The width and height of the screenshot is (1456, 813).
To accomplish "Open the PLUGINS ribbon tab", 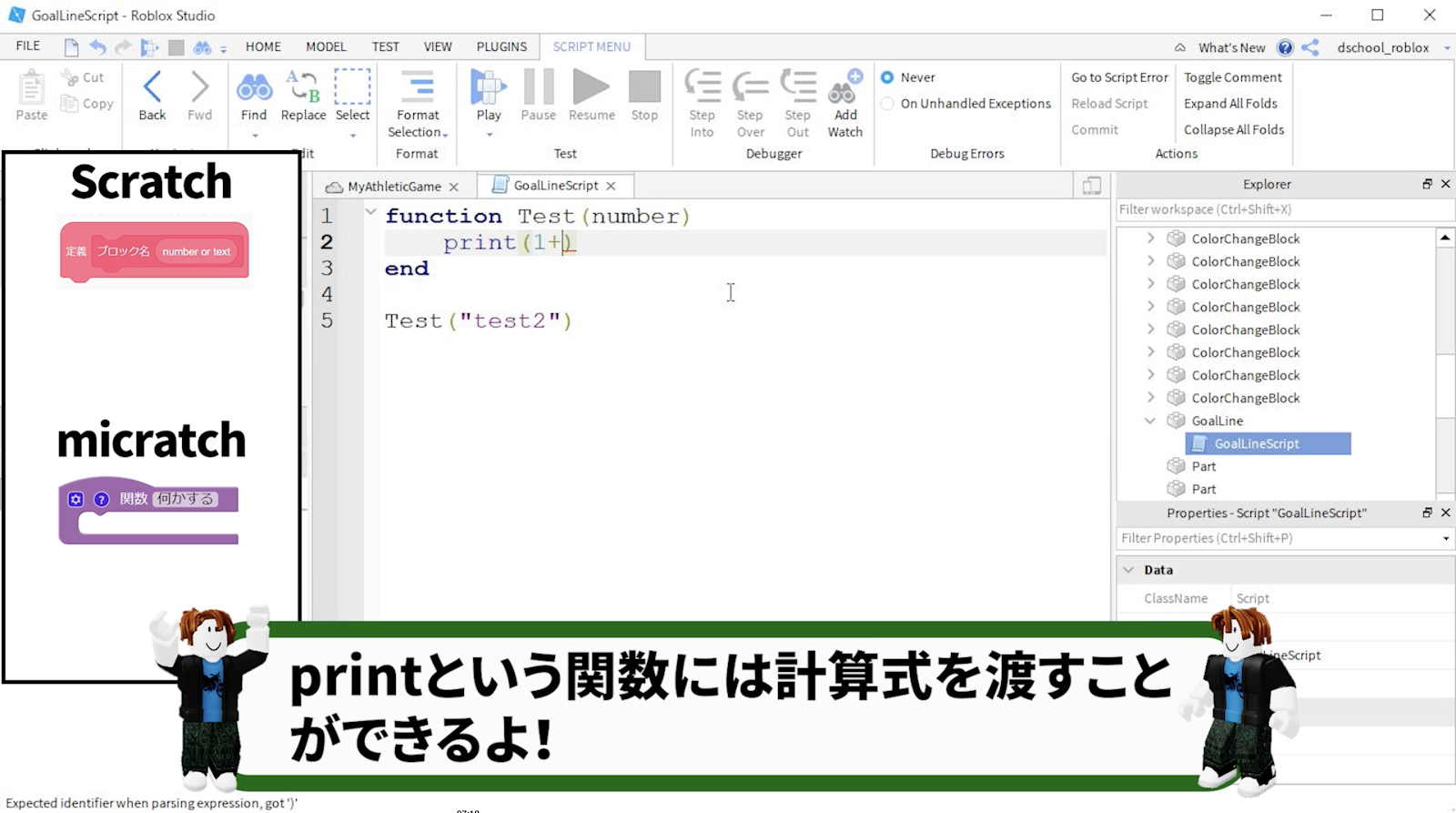I will tap(501, 46).
